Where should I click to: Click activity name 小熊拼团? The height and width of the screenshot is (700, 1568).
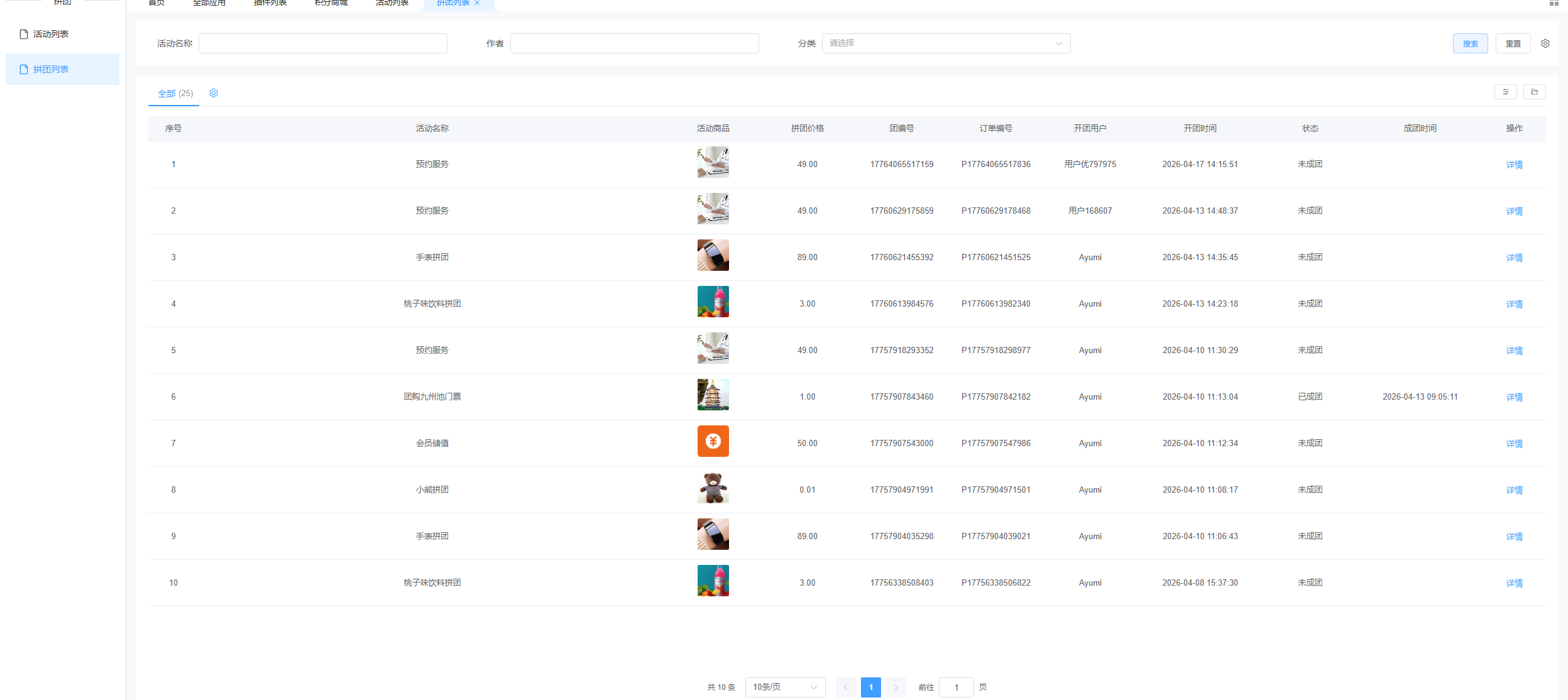[x=432, y=490]
